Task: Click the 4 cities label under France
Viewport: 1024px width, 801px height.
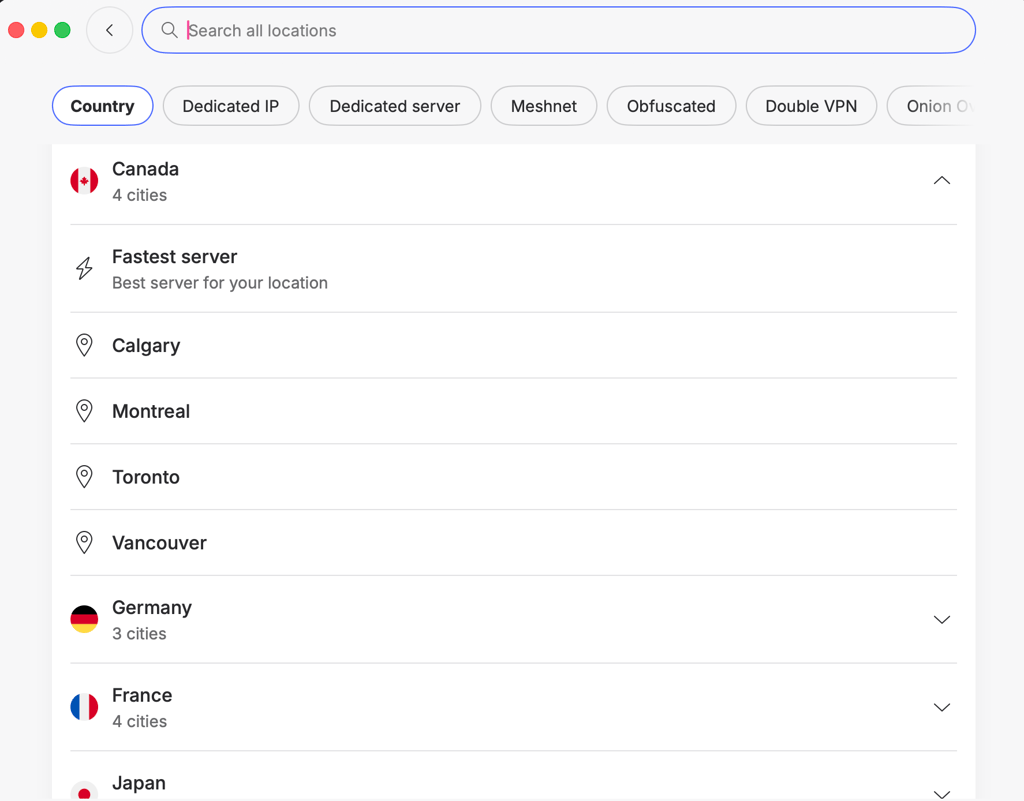Action: point(140,721)
